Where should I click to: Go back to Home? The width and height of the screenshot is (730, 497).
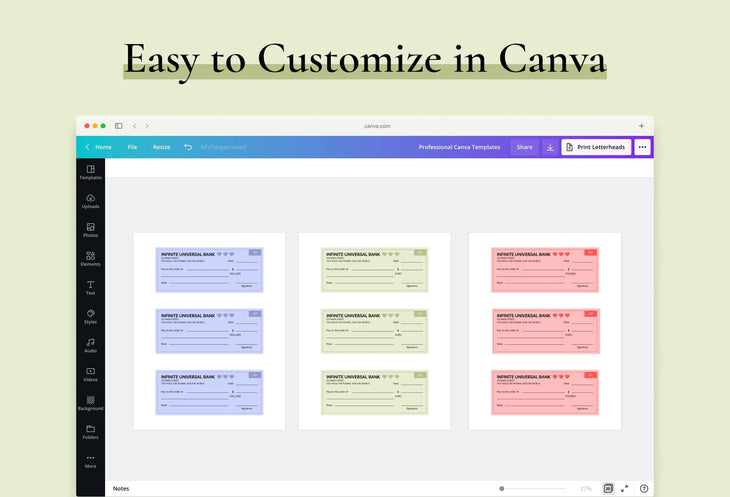pyautogui.click(x=98, y=147)
